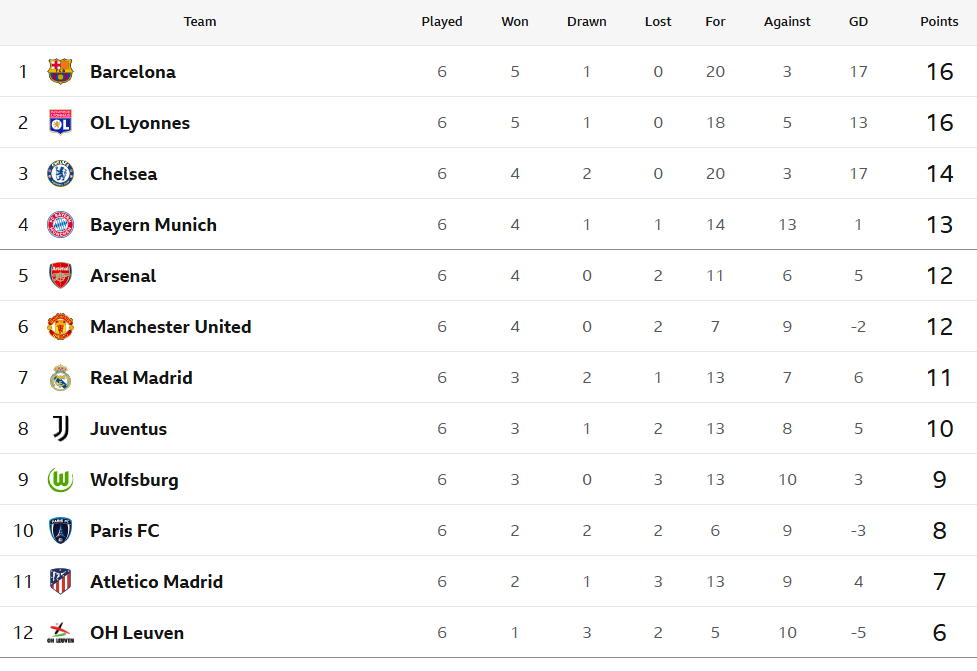This screenshot has width=977, height=671.
Task: Click the Team column header
Action: (200, 22)
